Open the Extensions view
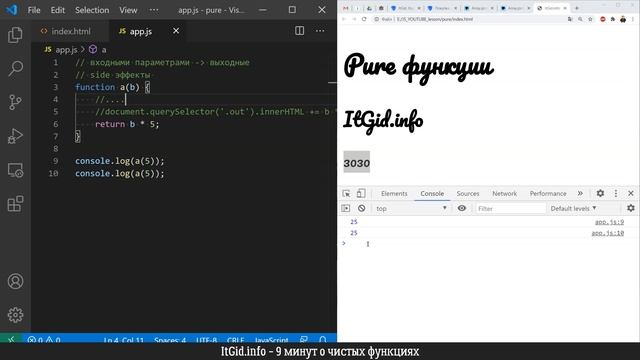The height and width of the screenshot is (360, 640). 15,204
